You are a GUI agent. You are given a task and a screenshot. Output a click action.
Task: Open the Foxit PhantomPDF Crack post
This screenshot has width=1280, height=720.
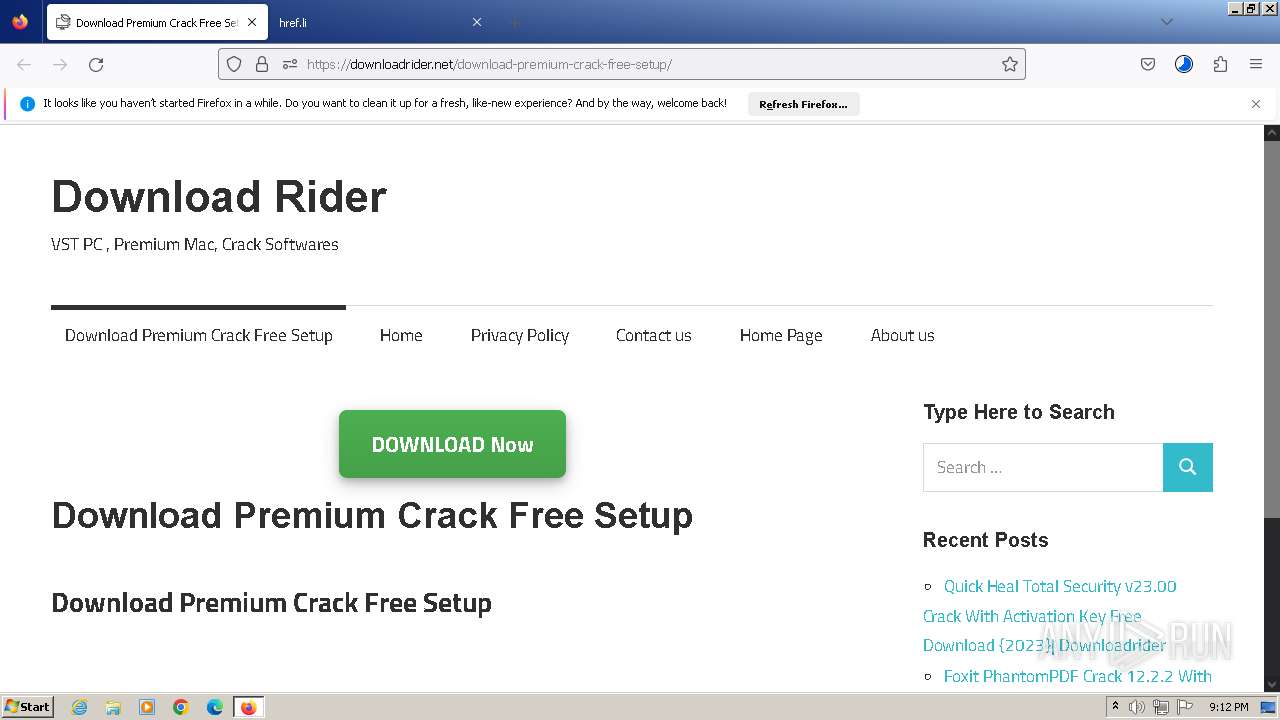click(x=1078, y=677)
